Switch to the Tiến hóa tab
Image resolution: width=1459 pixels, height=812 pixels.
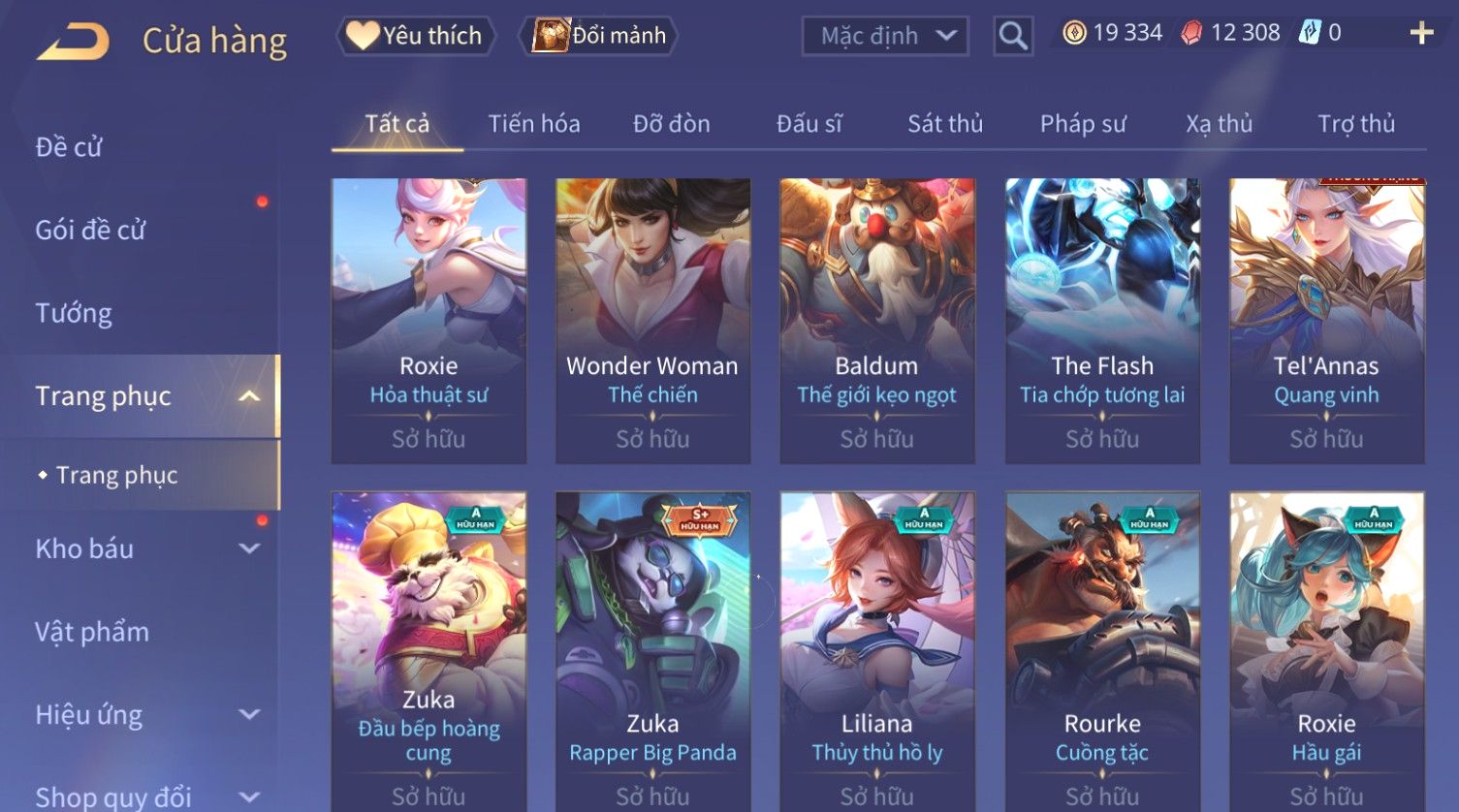click(534, 124)
